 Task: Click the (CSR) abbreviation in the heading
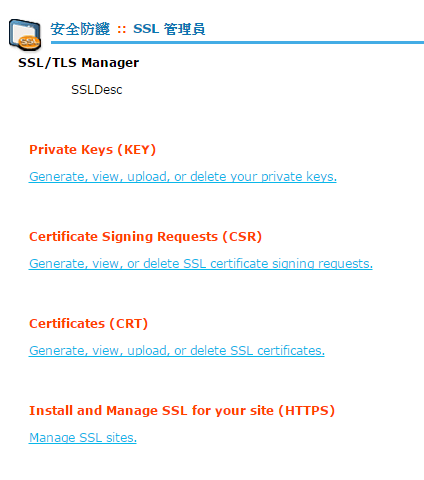coord(242,237)
